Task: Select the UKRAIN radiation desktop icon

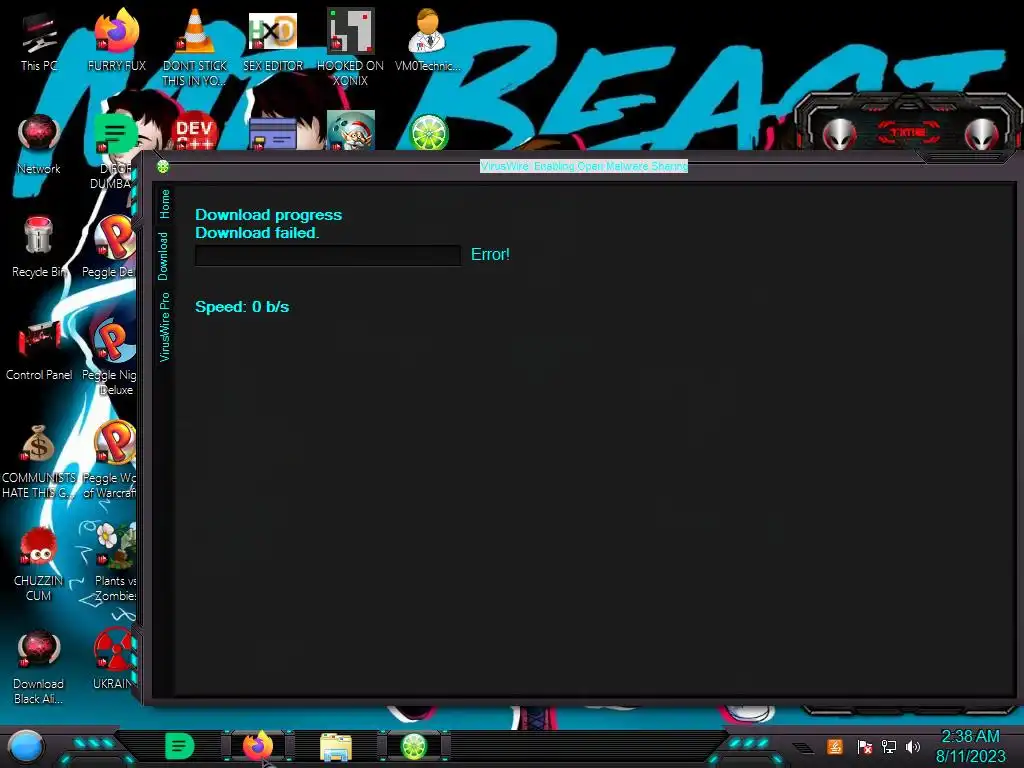Action: 114,660
